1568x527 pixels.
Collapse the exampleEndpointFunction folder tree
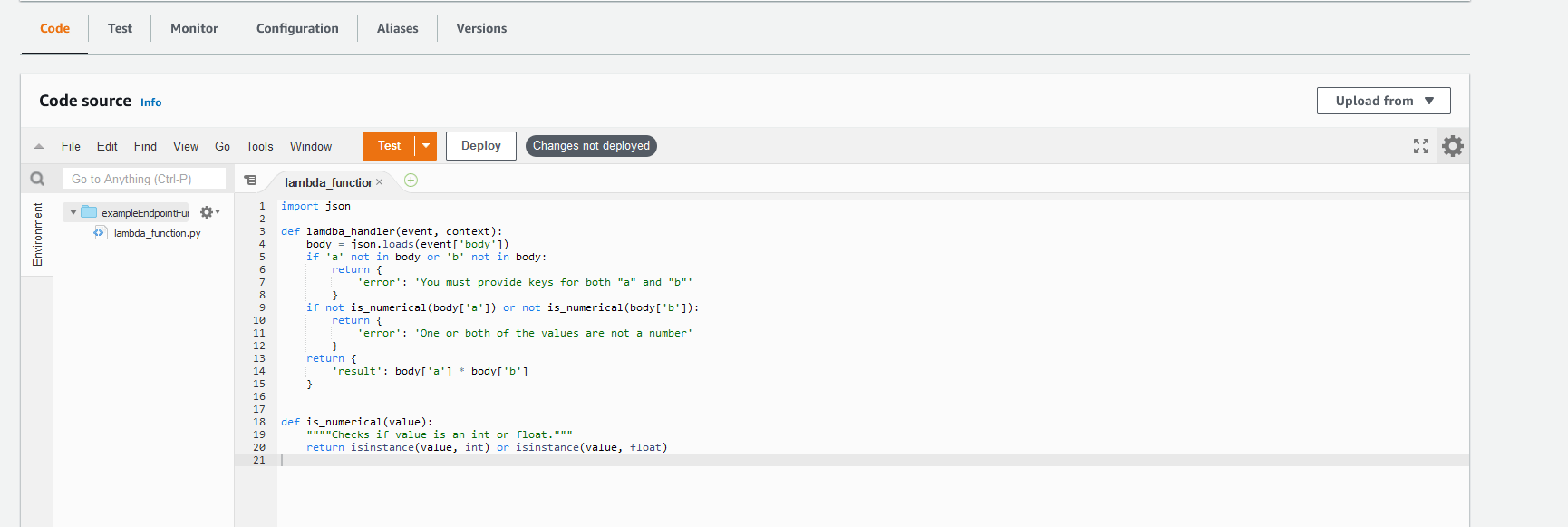(x=73, y=212)
